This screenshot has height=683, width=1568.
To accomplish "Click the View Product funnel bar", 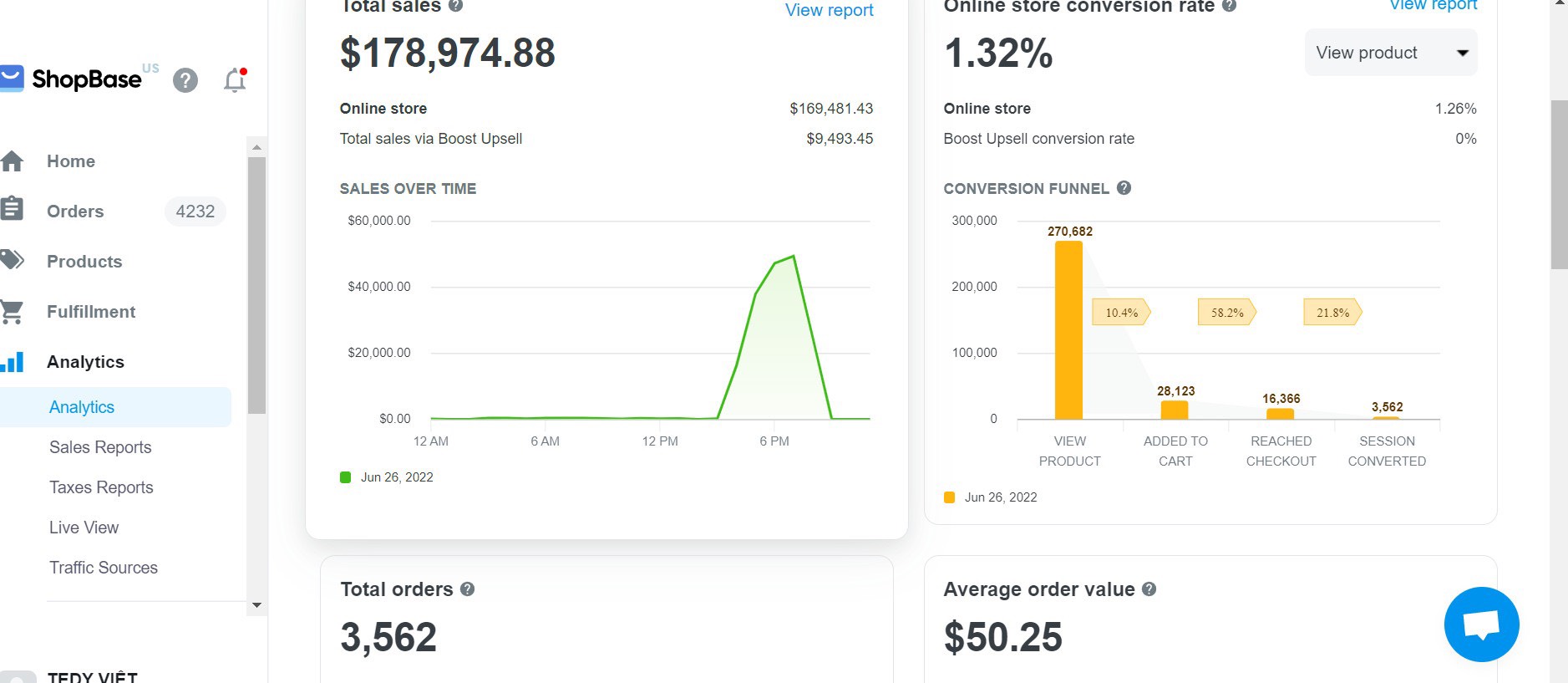I will pos(1068,329).
